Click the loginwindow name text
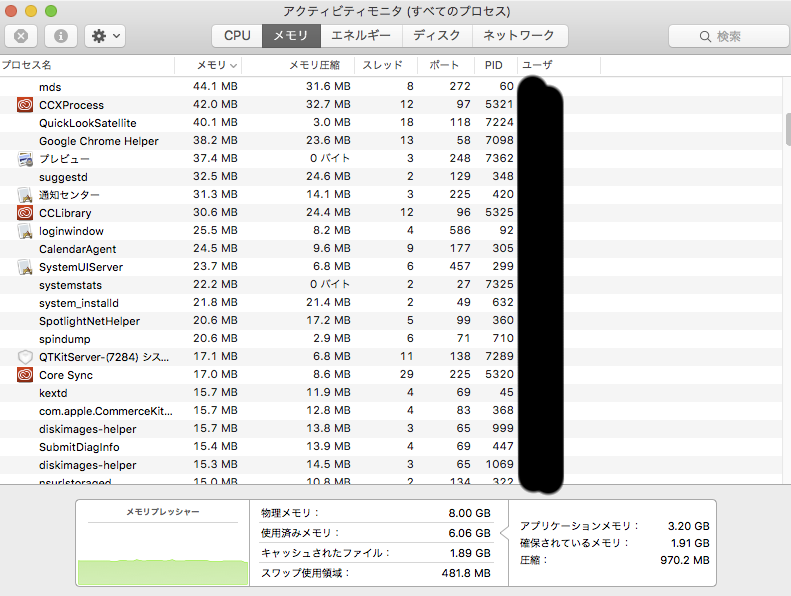Image resolution: width=791 pixels, height=596 pixels. coord(71,231)
